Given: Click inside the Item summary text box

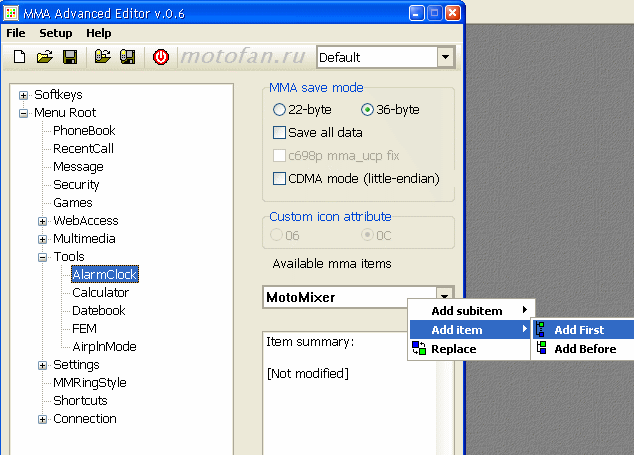Looking at the screenshot, I should coord(350,393).
